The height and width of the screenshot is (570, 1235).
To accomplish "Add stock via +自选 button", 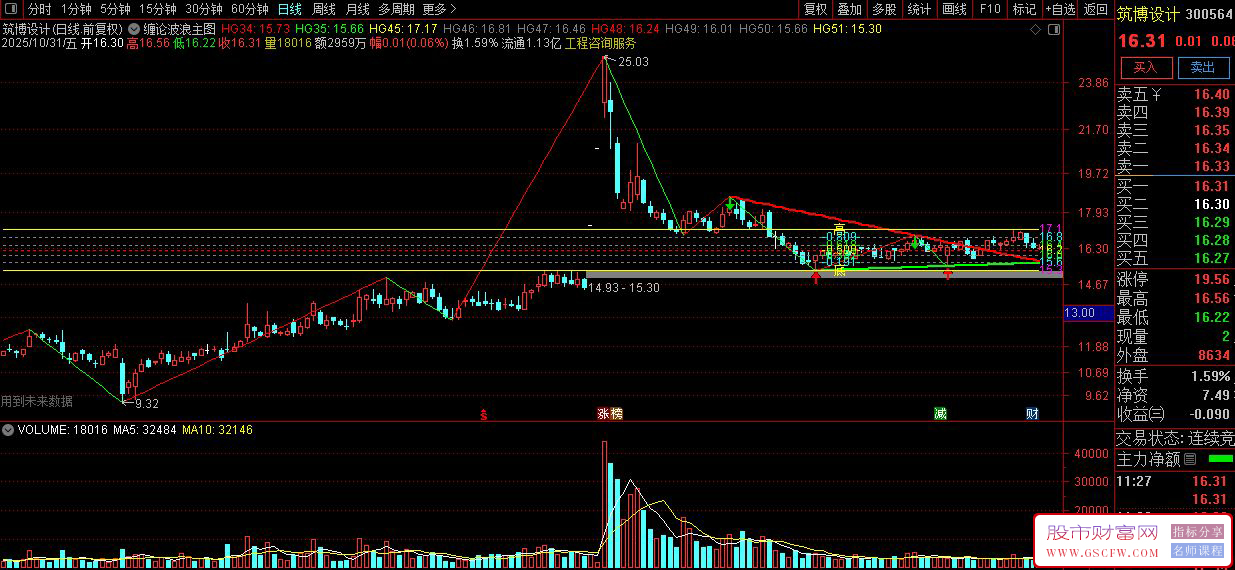I will [1060, 9].
